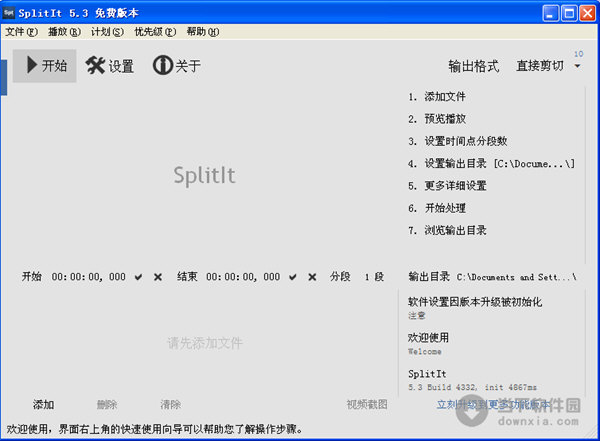Choose step 1. 添加文件
Image resolution: width=600 pixels, height=441 pixels.
click(437, 96)
